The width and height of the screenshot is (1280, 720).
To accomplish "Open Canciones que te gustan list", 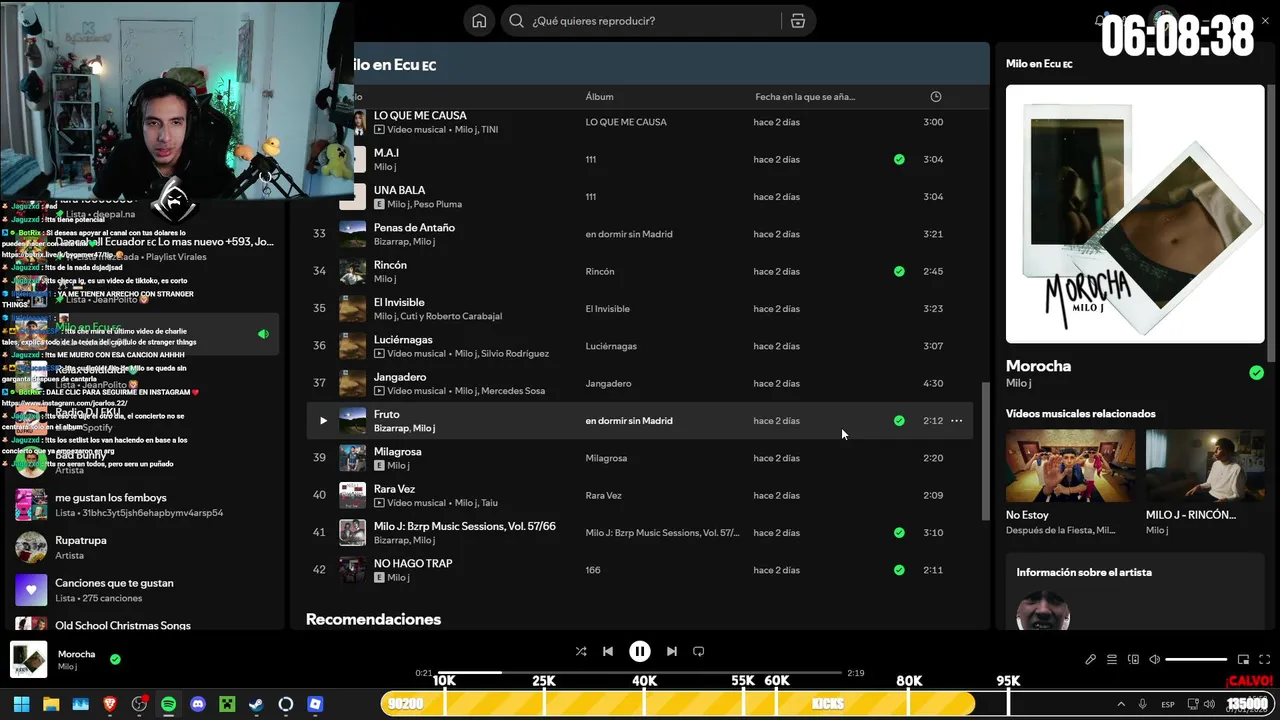I will (x=142, y=590).
